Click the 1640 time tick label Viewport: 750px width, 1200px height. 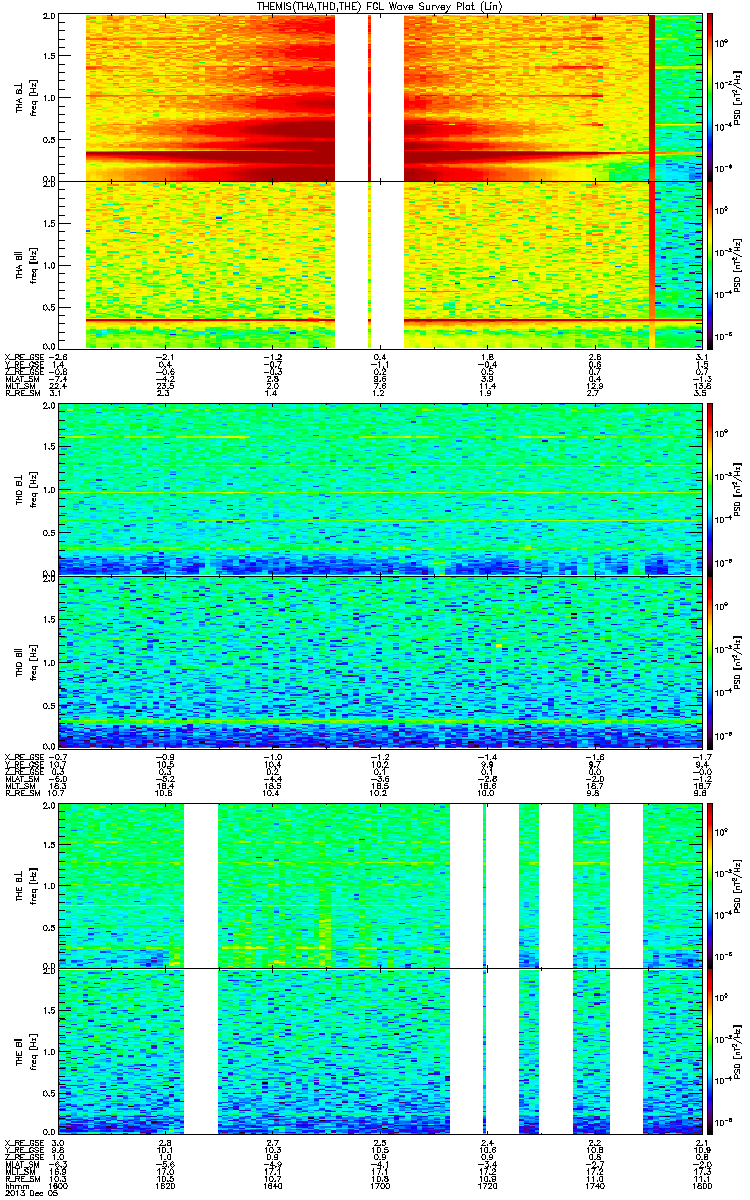click(x=273, y=1185)
